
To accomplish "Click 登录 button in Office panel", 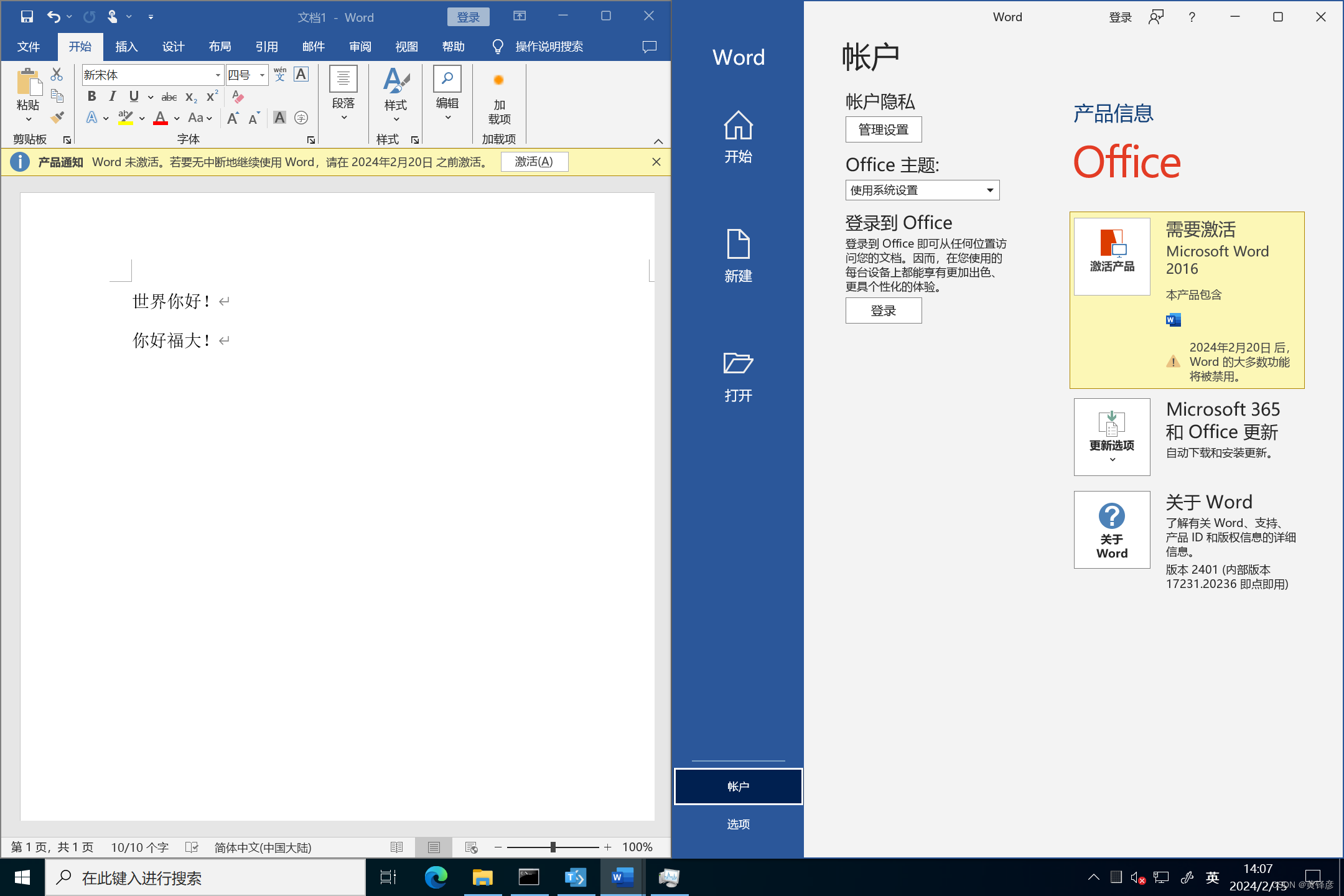I will (881, 310).
